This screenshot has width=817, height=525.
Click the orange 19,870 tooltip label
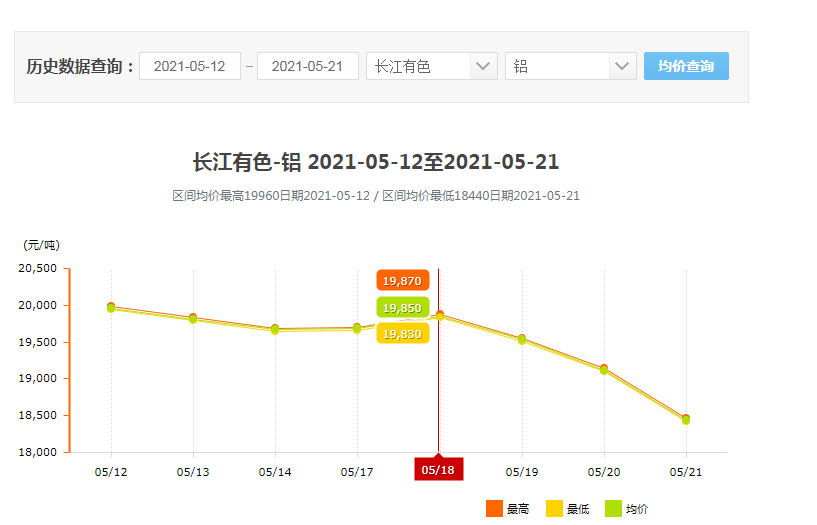[403, 281]
